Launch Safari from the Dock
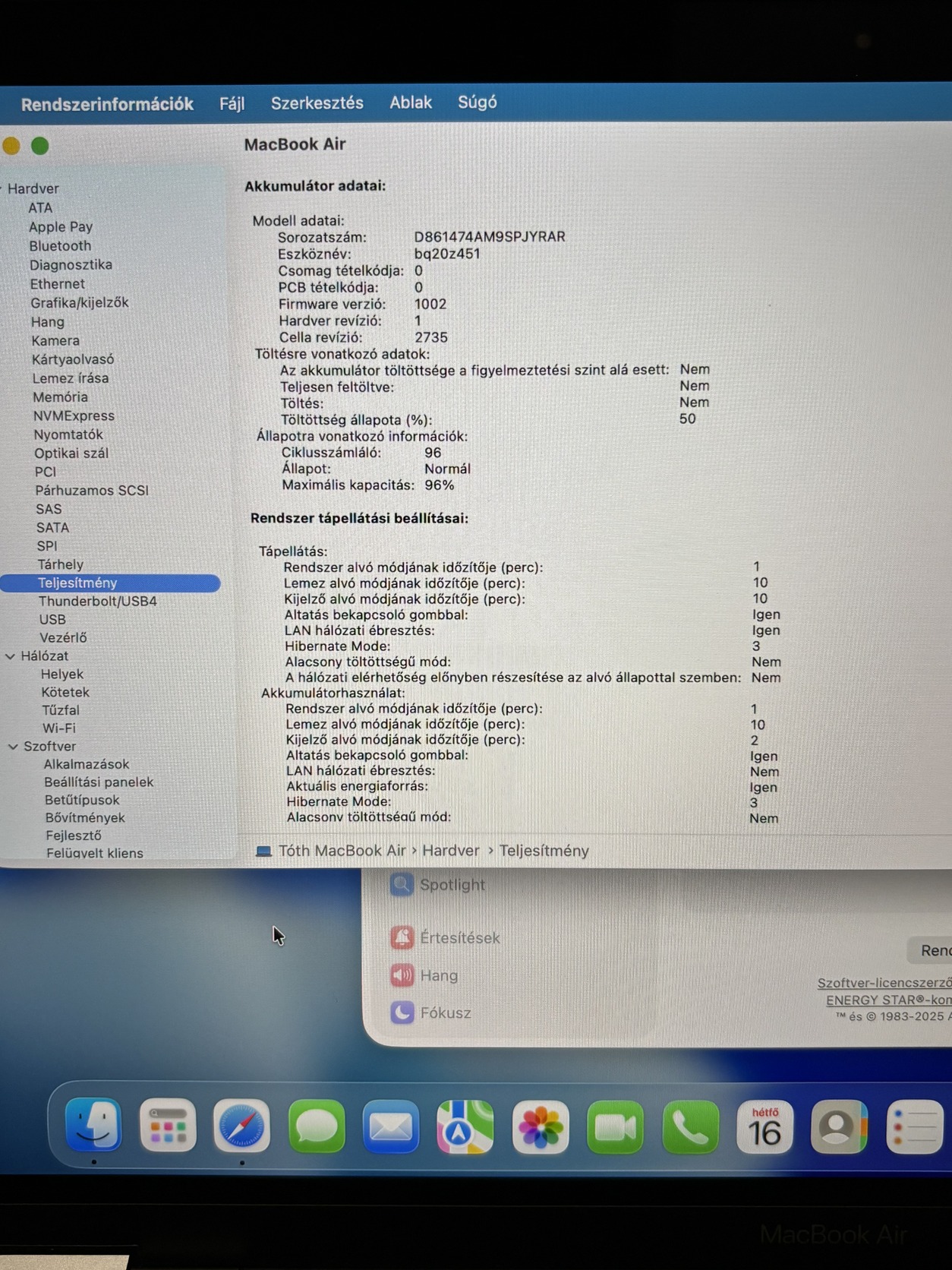The width and height of the screenshot is (952, 1270). pos(241,1126)
